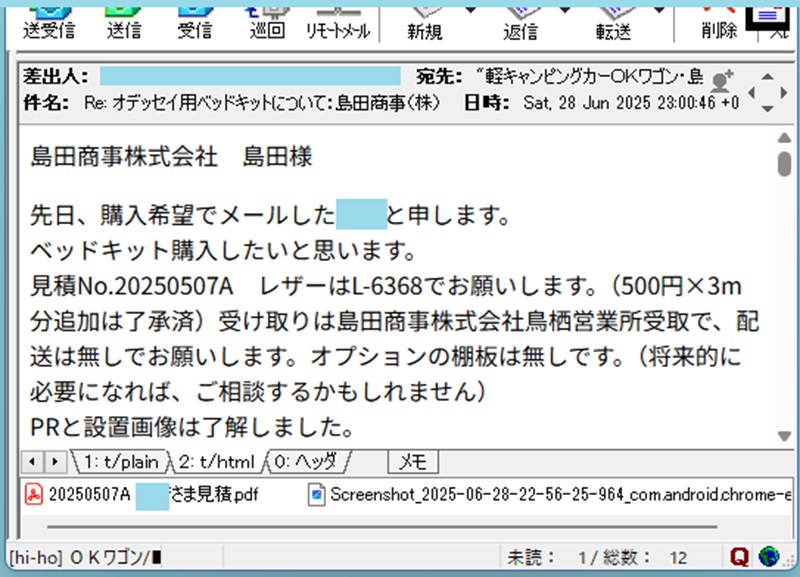This screenshot has width=800, height=577.
Task: Forward the message with 転送
Action: [613, 22]
